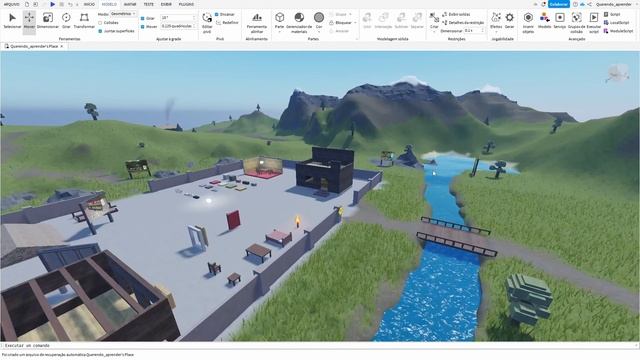Image resolution: width=640 pixels, height=360 pixels.
Task: Open Gerenciador de materiais
Action: pos(299,23)
